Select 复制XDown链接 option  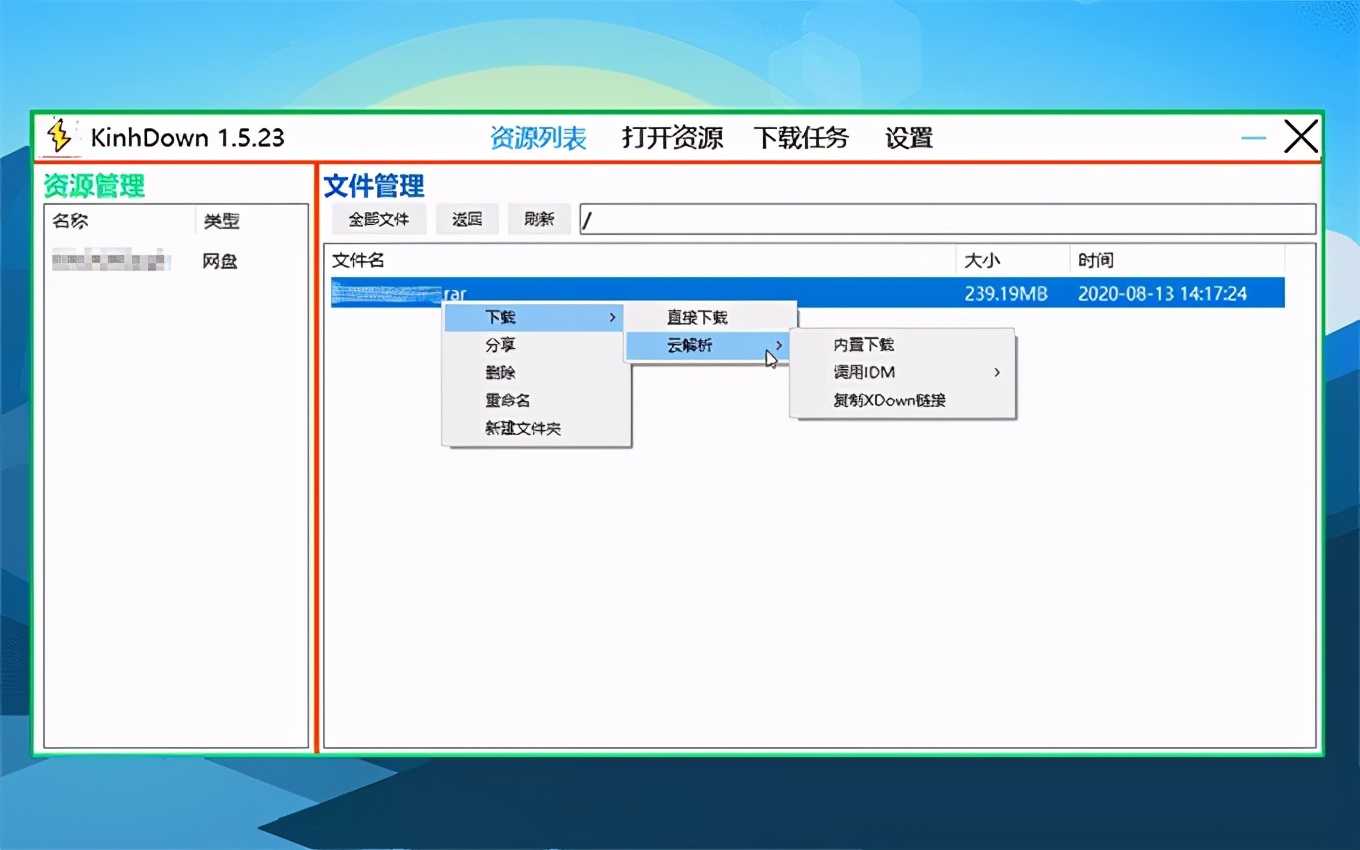point(902,401)
